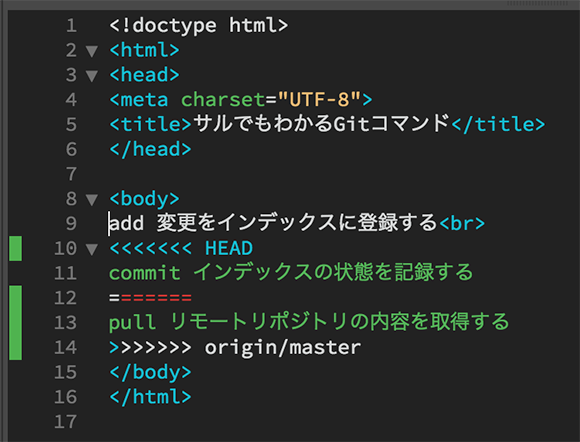Click the closing </body> tag
This screenshot has width=580, height=442.
click(x=150, y=372)
